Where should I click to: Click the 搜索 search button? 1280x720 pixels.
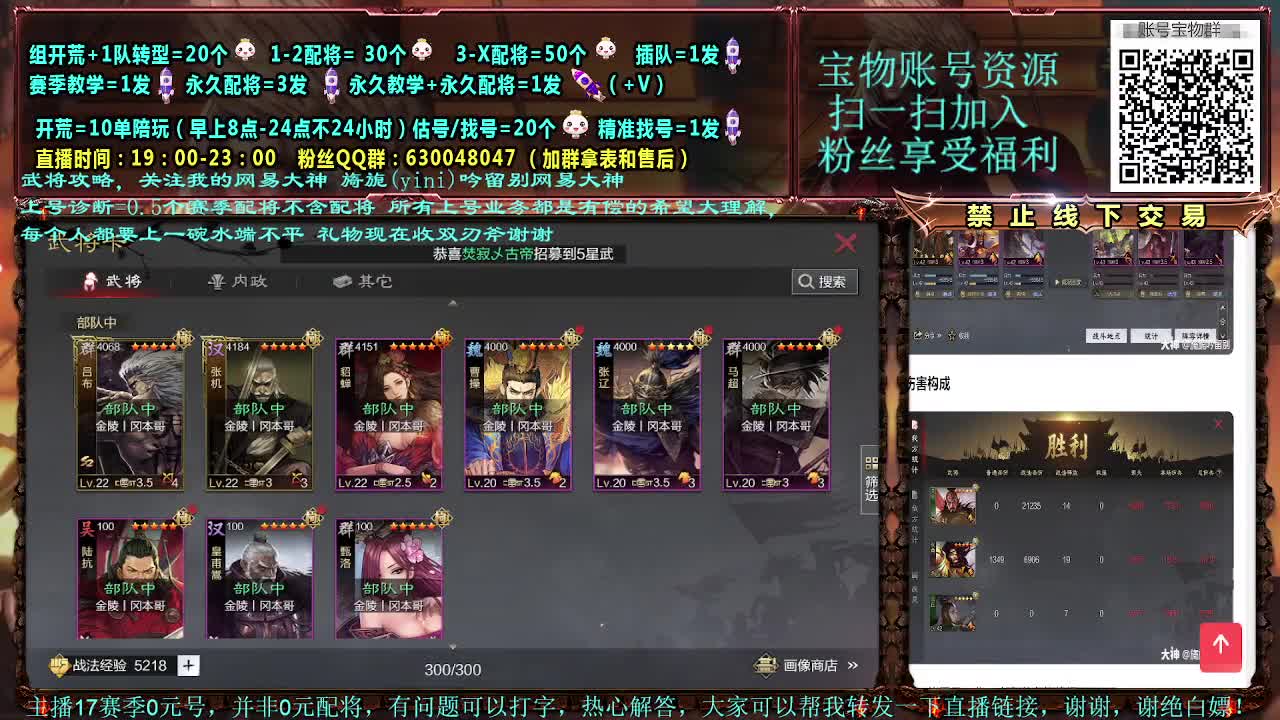point(824,282)
